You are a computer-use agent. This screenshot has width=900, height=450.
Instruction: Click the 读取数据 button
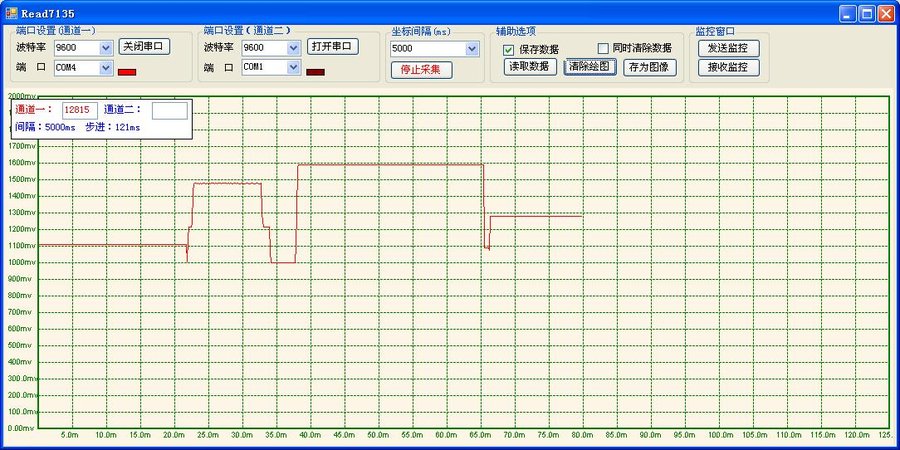(530, 67)
